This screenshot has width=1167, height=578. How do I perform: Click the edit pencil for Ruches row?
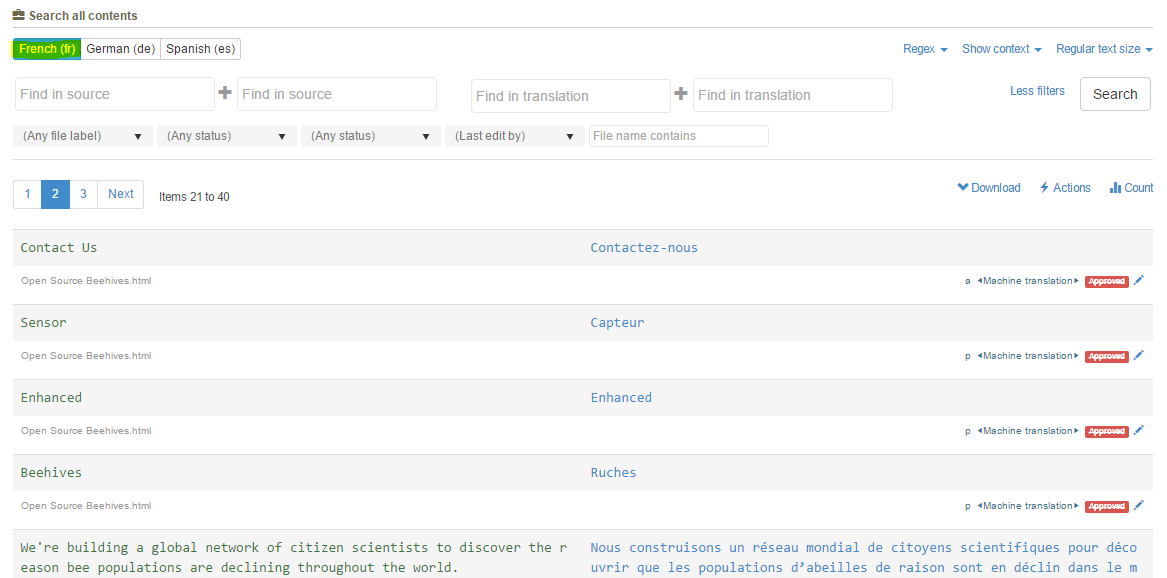tap(1139, 506)
